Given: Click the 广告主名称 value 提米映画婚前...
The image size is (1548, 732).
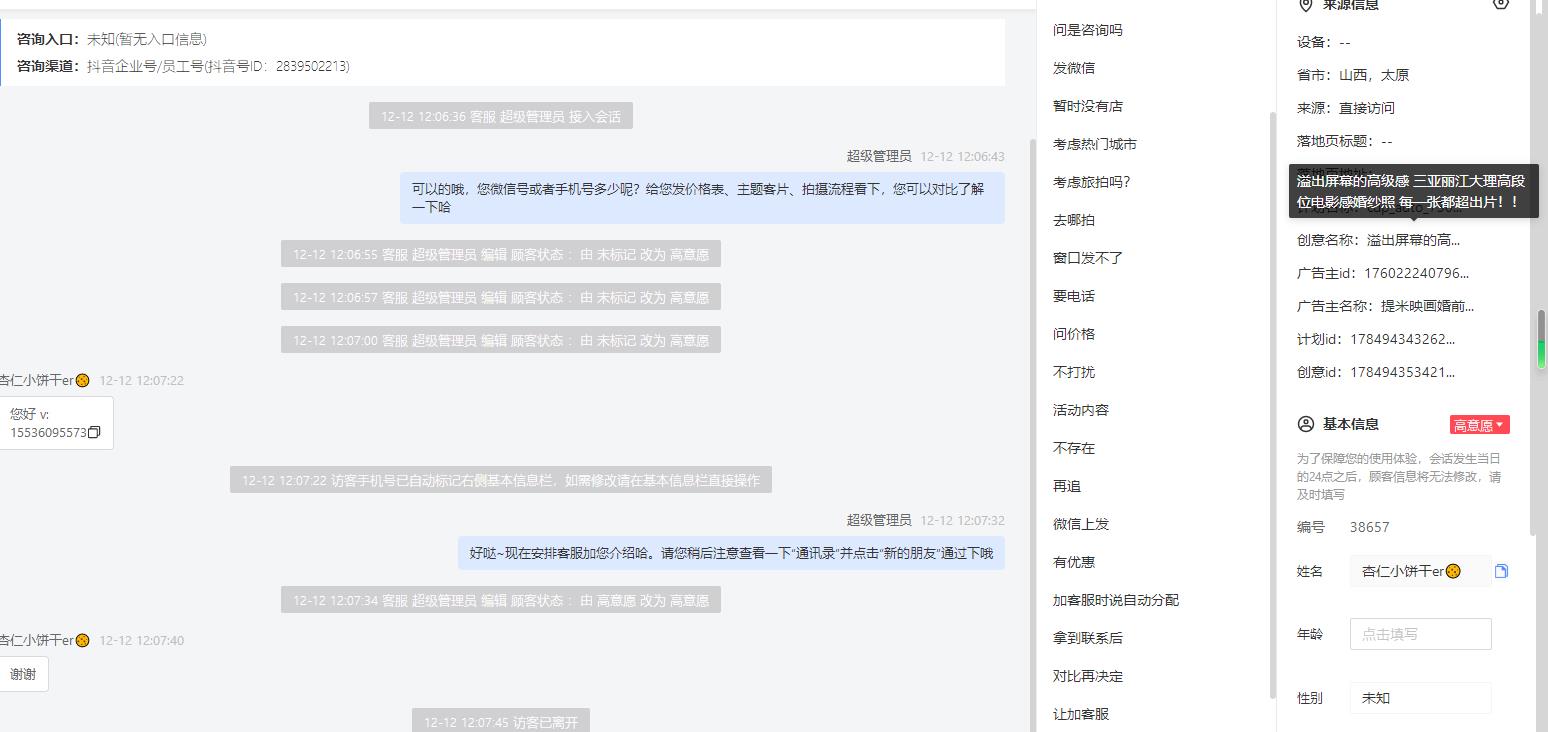Looking at the screenshot, I should (x=1427, y=306).
